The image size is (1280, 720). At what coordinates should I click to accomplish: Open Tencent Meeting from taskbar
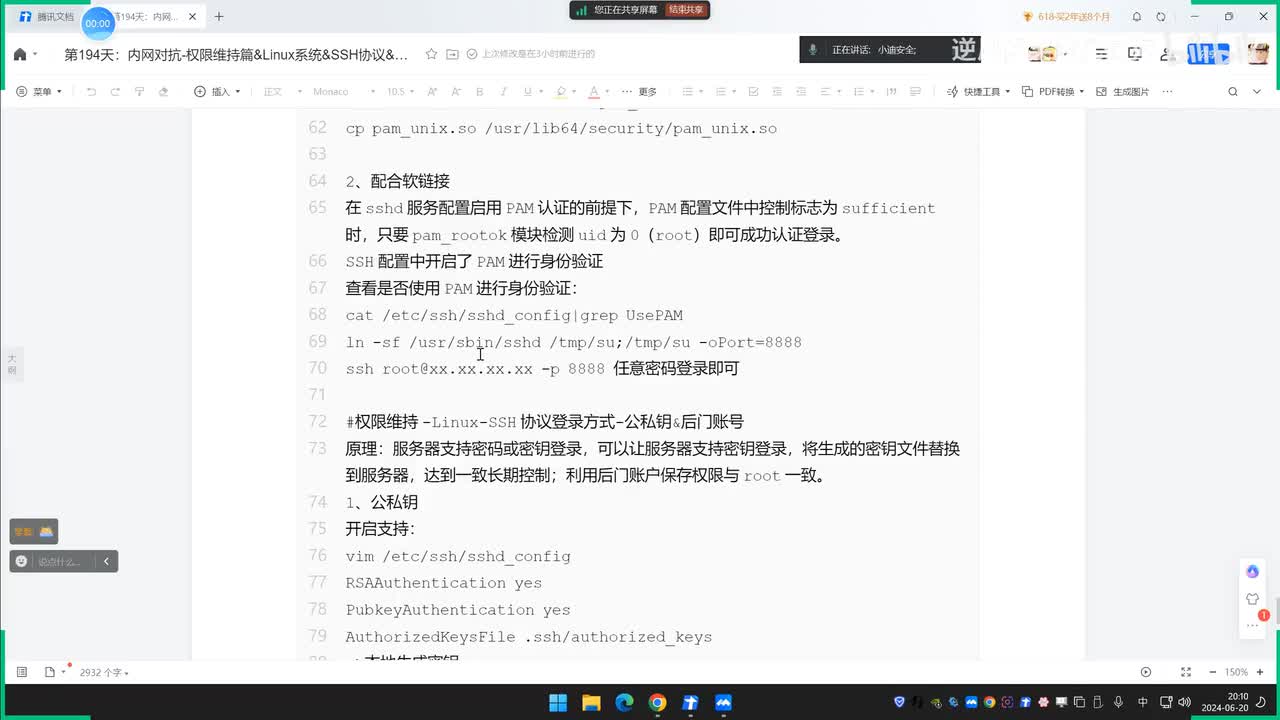723,702
